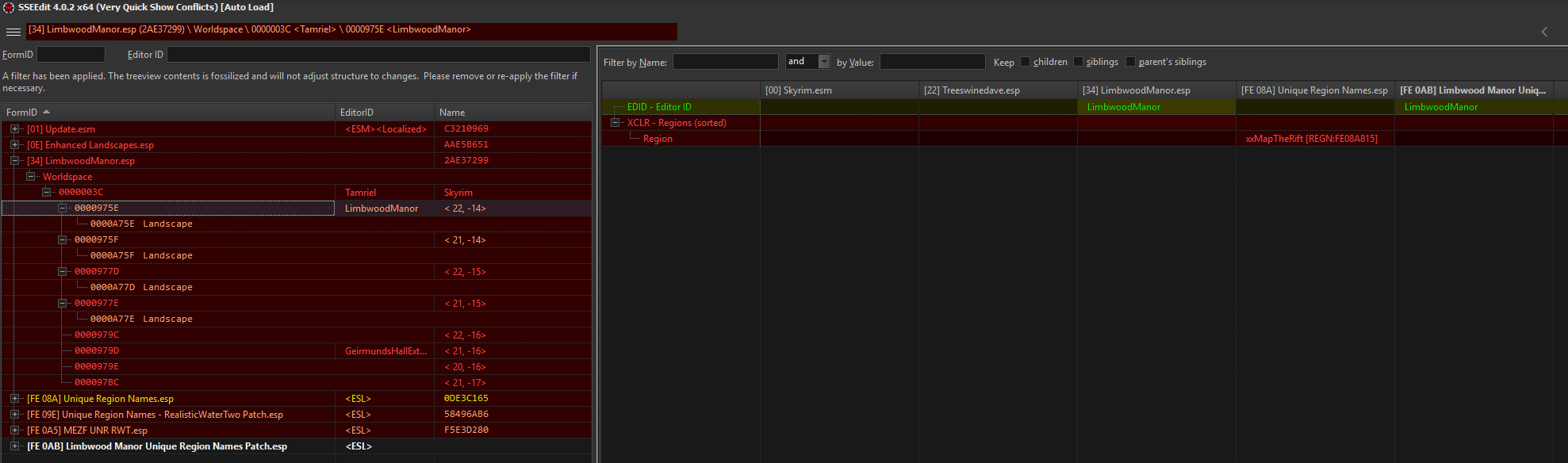Screen dimensions: 1568x463
Task: Collapse the [34] LimbwoodManor.esp tree node
Action: point(14,161)
